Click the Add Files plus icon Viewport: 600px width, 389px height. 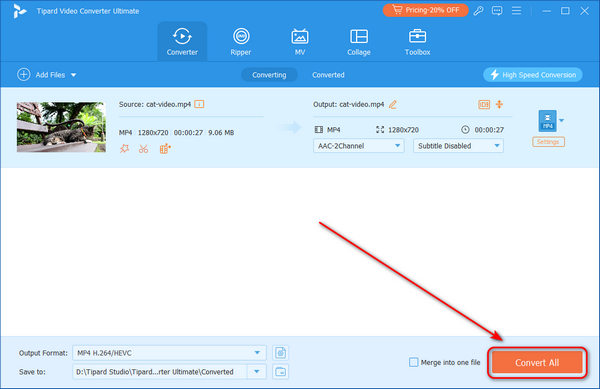[x=23, y=75]
